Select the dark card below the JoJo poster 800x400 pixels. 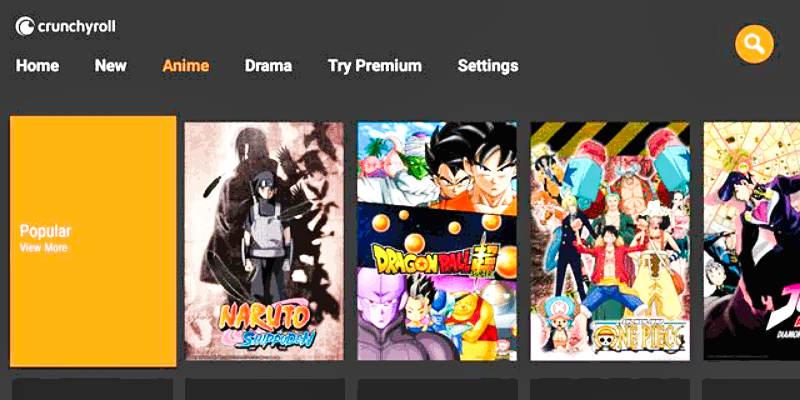[x=752, y=389]
